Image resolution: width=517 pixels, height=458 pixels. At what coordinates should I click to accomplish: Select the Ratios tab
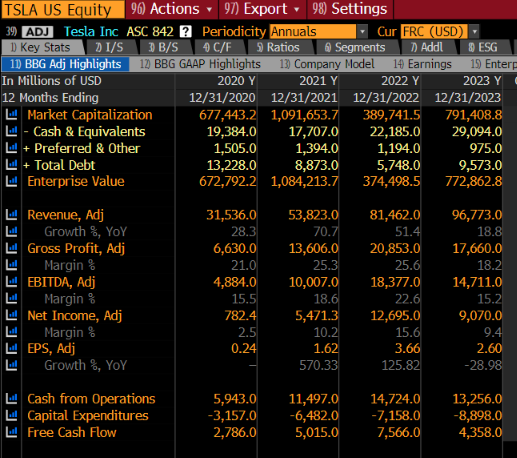click(279, 47)
